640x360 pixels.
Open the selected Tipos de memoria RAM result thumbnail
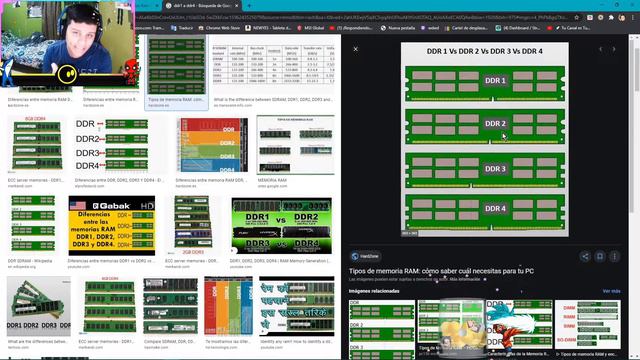tap(176, 65)
